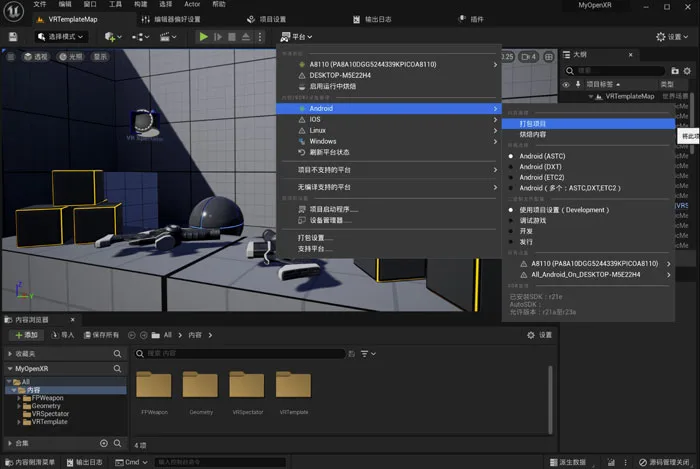Click the console command input field
The image size is (700, 469).
220,462
